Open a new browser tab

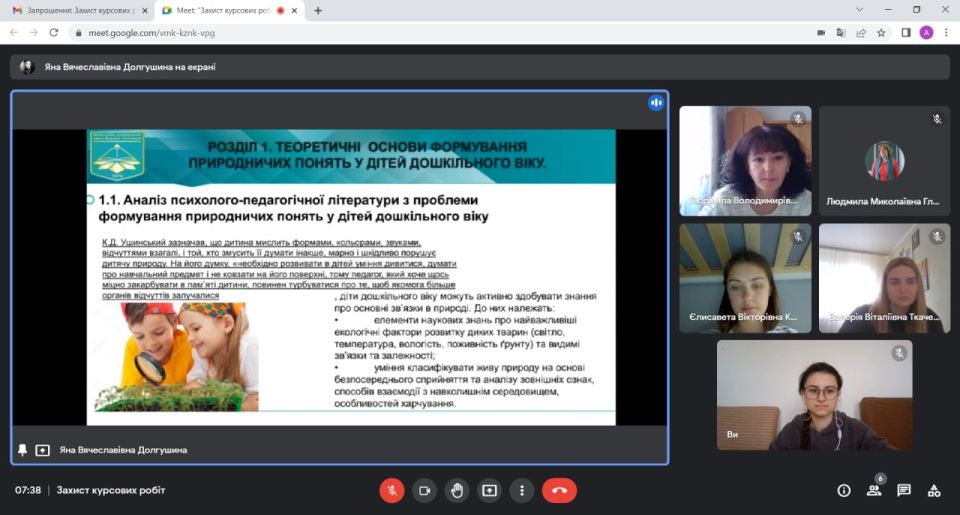click(318, 10)
